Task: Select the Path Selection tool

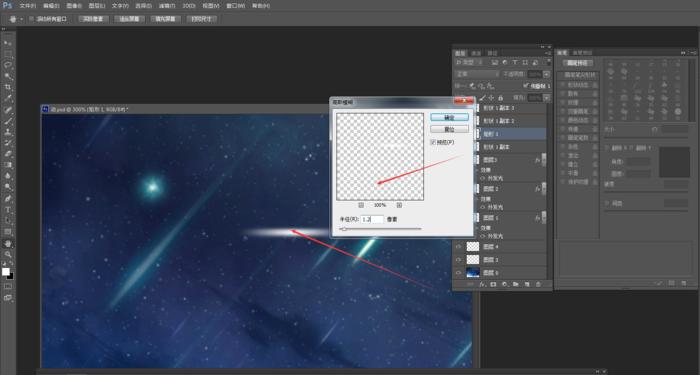Action: point(8,221)
